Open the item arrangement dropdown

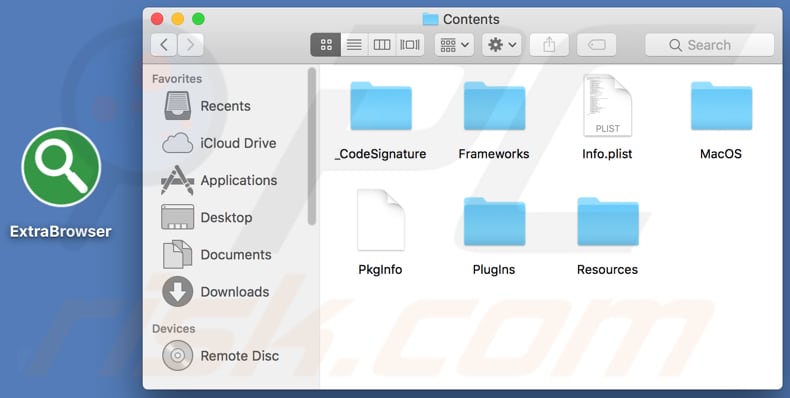(x=454, y=45)
